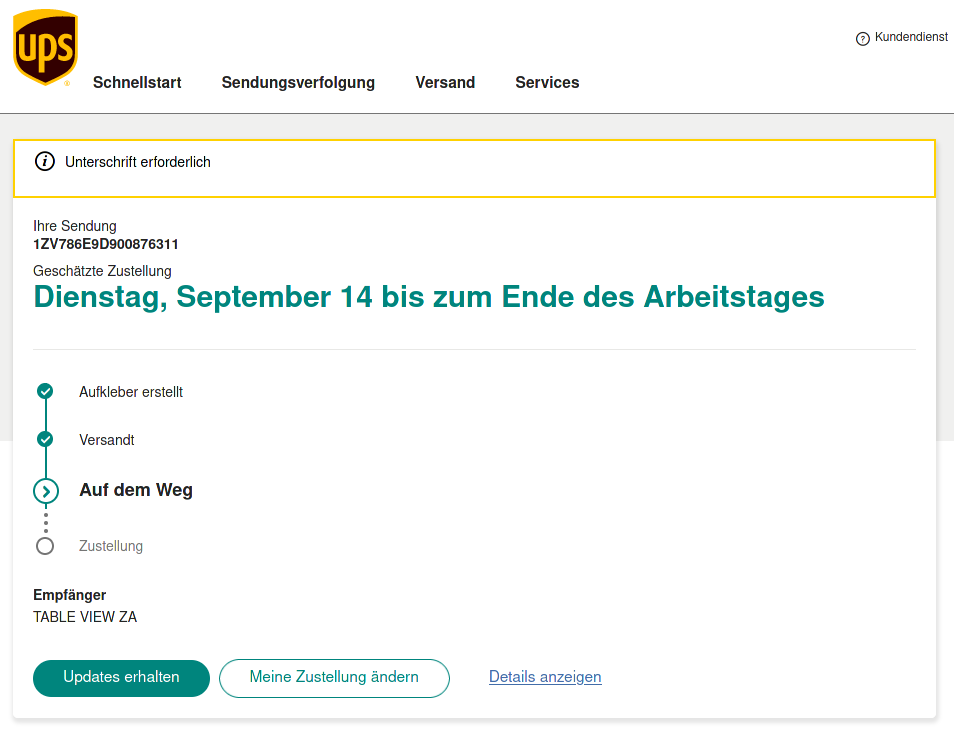Image resolution: width=954 pixels, height=742 pixels.
Task: Open the Sendungsverfolgung menu
Action: pyautogui.click(x=298, y=83)
